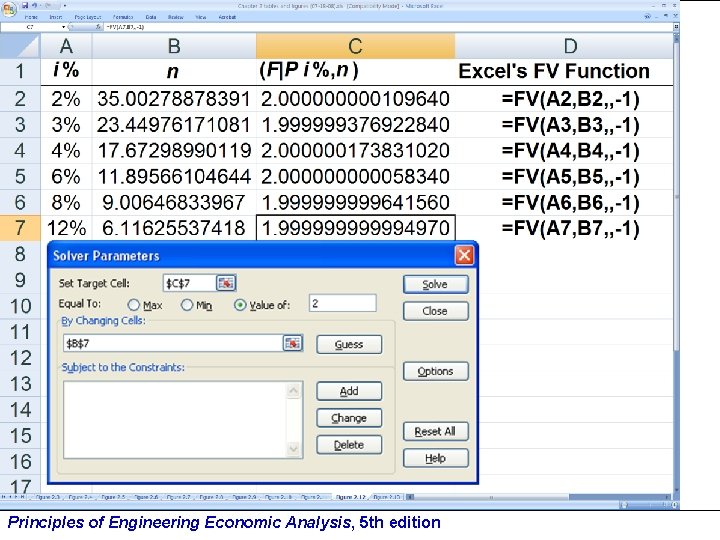This screenshot has width=720, height=540.
Task: Open the Office button menu
Action: [x=9, y=8]
